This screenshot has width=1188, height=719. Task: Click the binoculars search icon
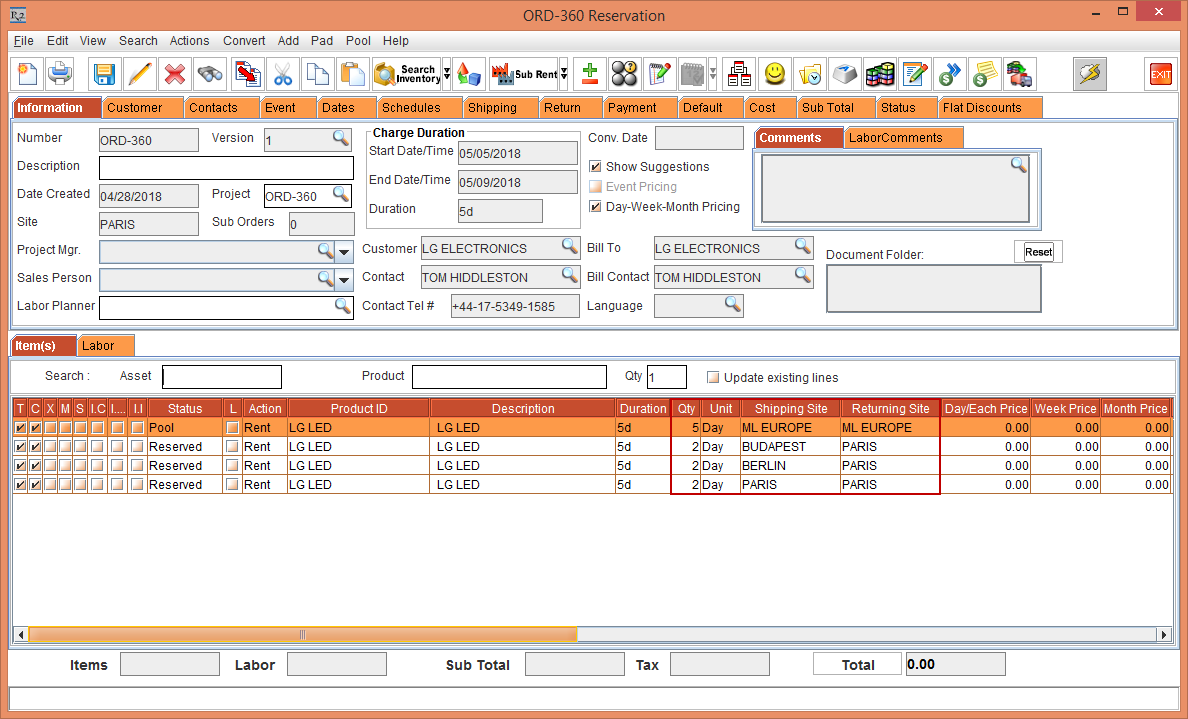(209, 74)
